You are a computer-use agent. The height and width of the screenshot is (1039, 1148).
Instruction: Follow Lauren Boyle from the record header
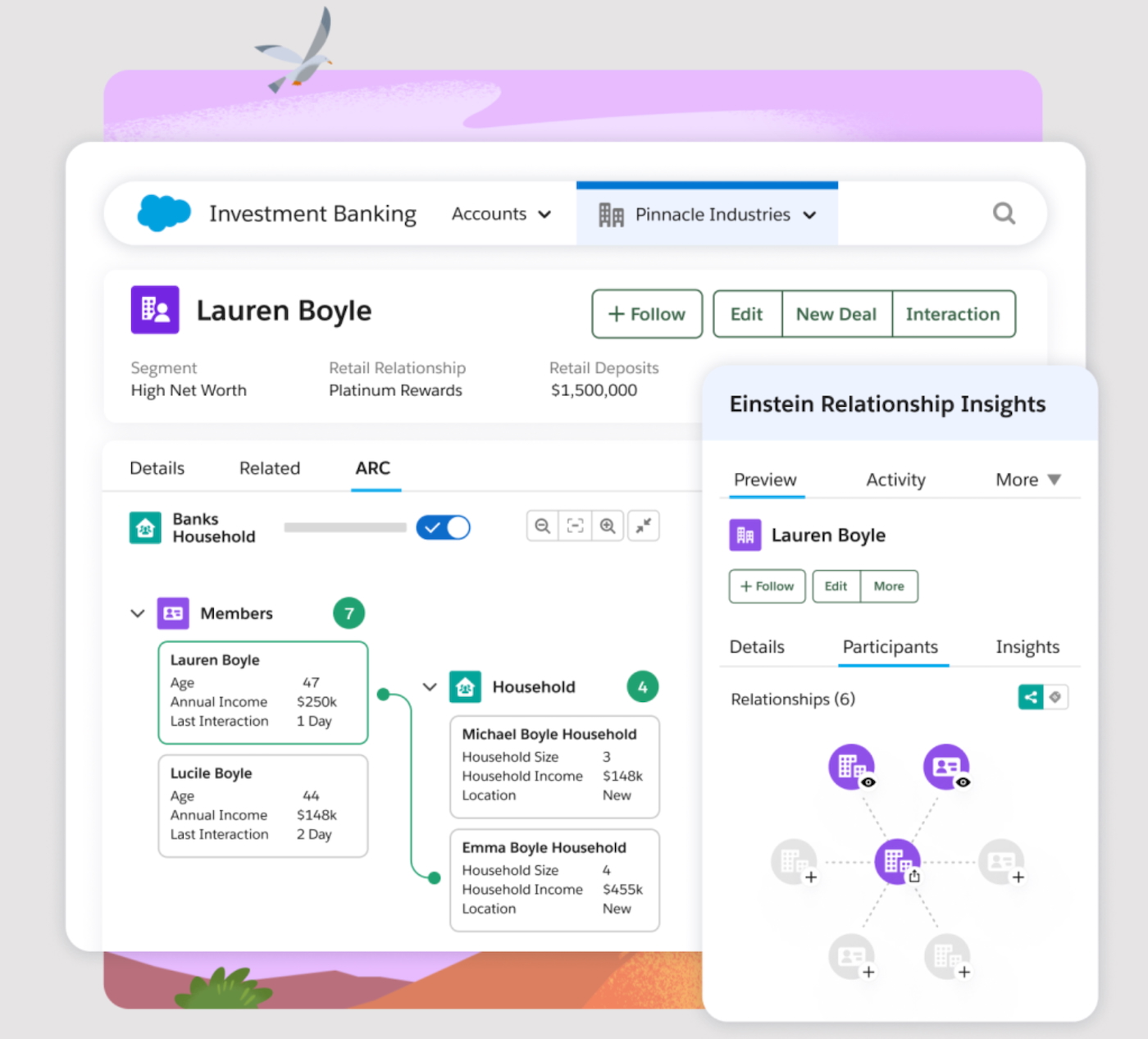pos(647,314)
